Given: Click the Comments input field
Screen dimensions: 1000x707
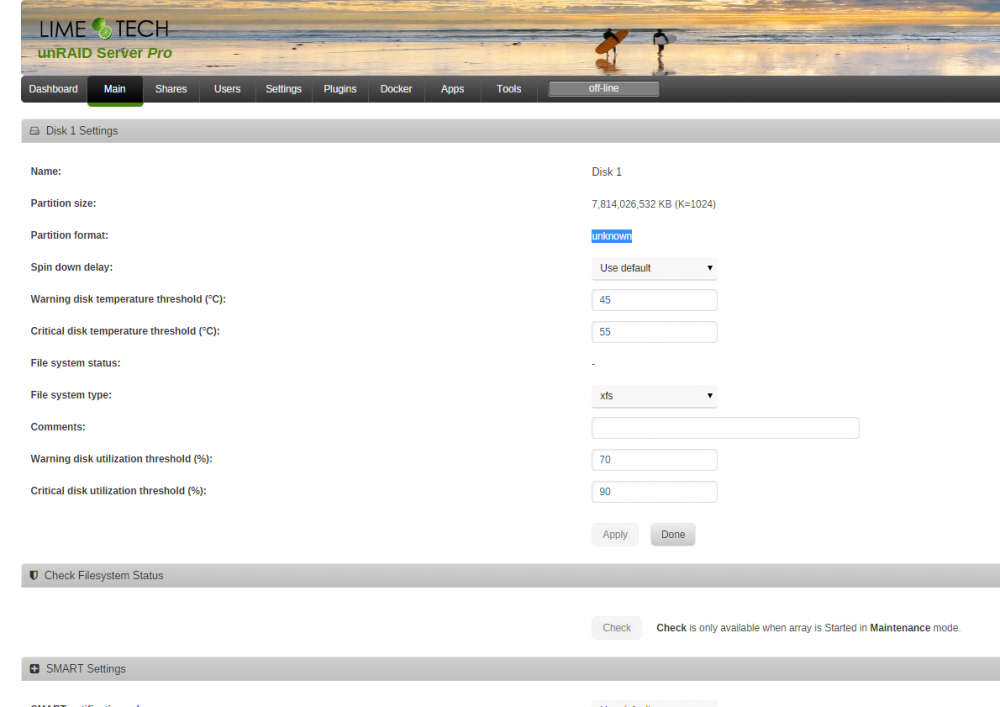Looking at the screenshot, I should [725, 428].
